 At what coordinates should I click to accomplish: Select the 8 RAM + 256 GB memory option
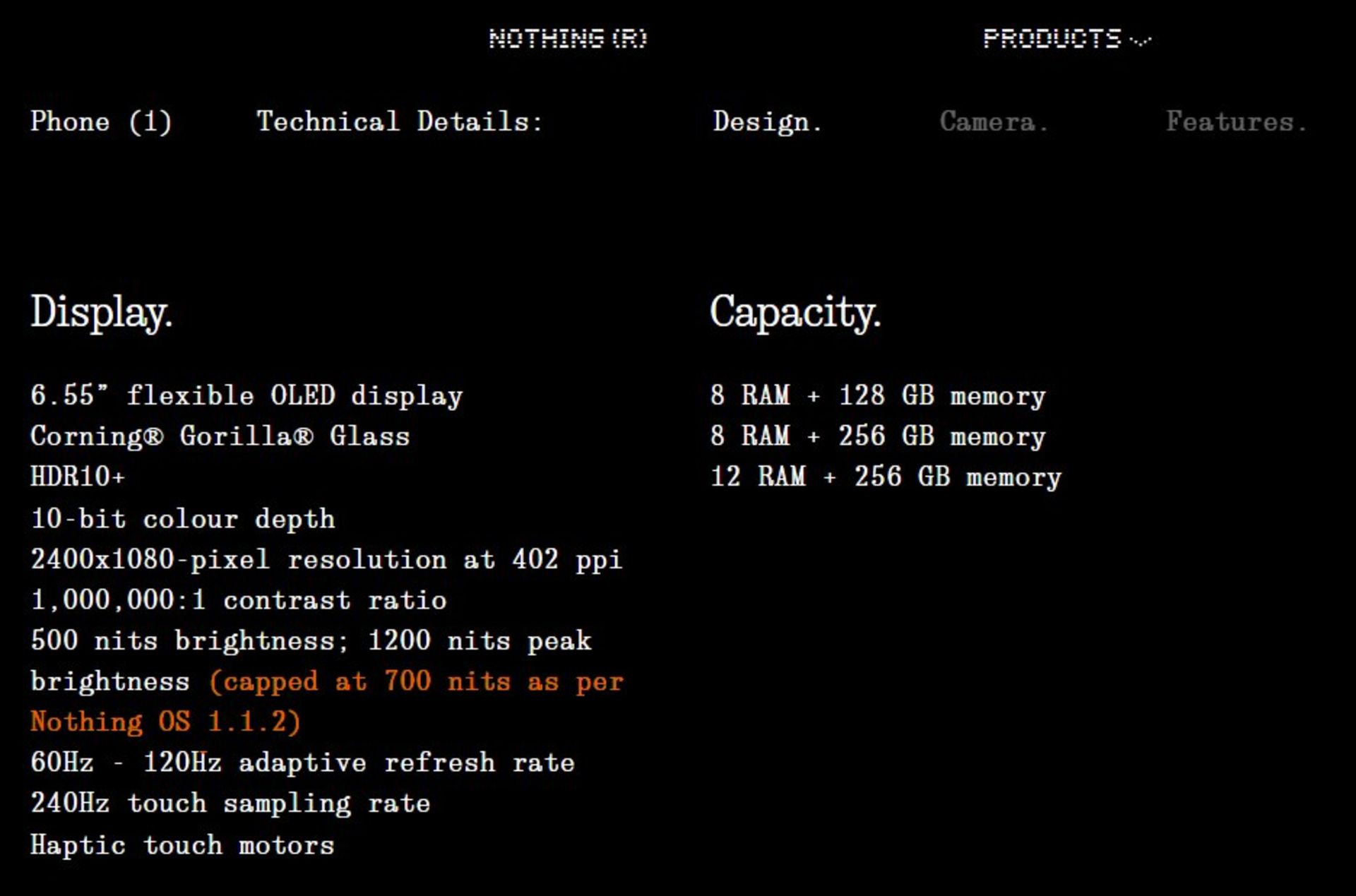point(878,436)
